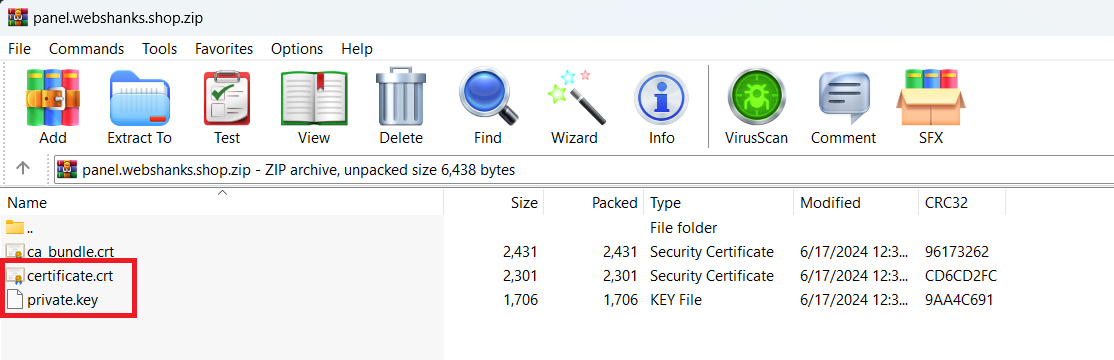Viewport: 1114px width, 360px height.
Task: Click the certificate.crt file icon
Action: point(14,276)
